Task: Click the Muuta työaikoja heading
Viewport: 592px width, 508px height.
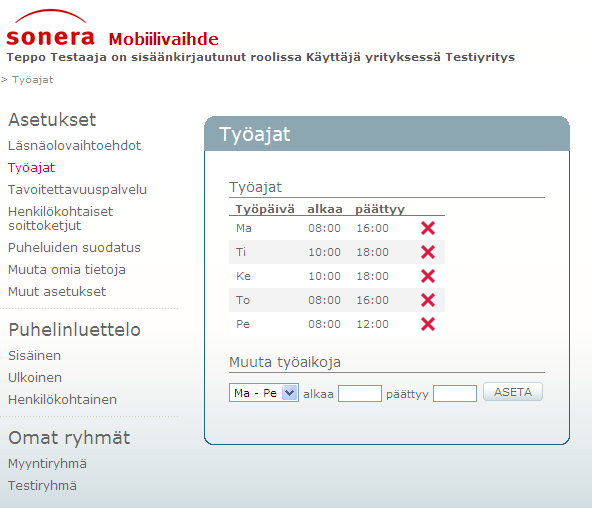Action: click(285, 362)
